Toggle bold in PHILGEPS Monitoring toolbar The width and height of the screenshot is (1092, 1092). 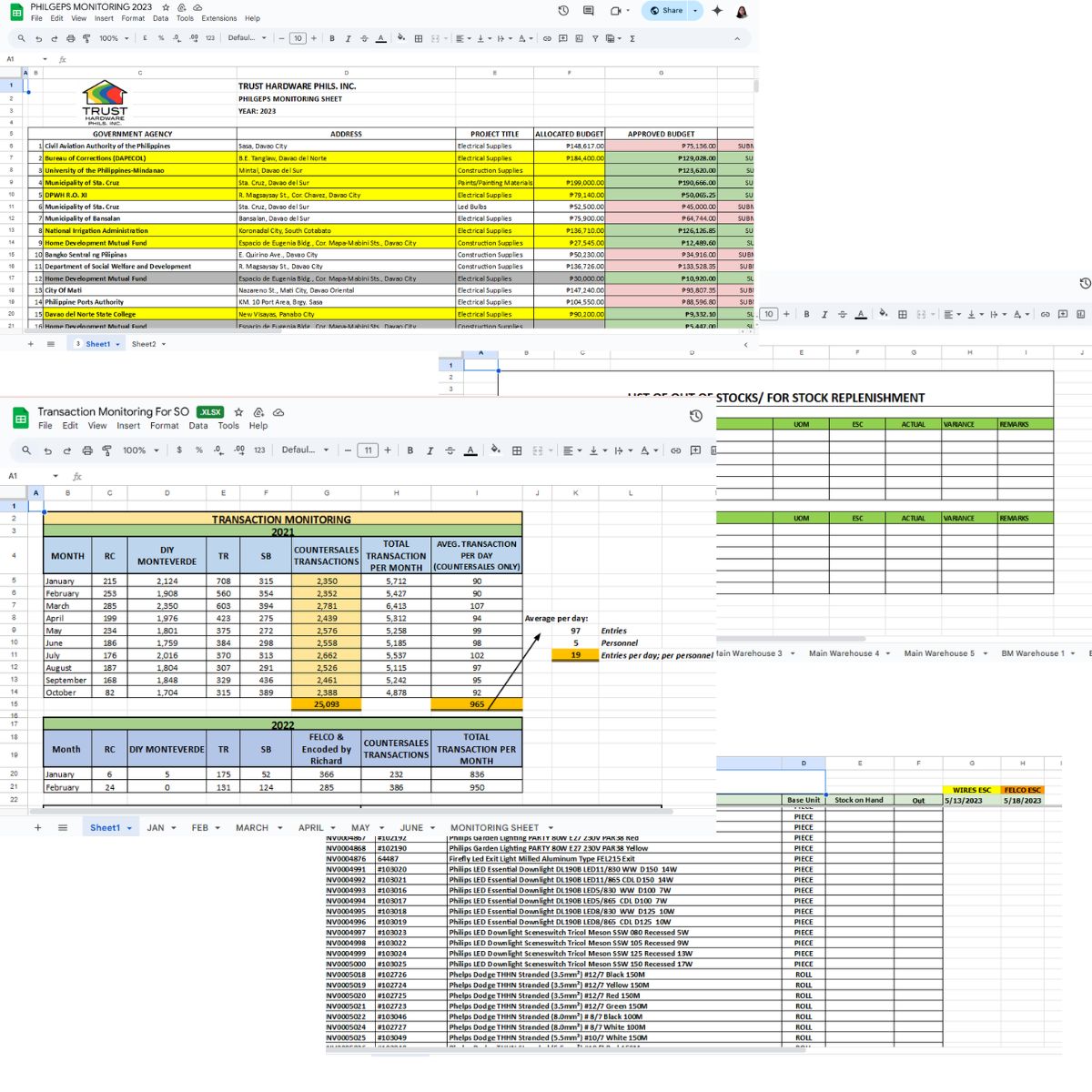pyautogui.click(x=332, y=38)
